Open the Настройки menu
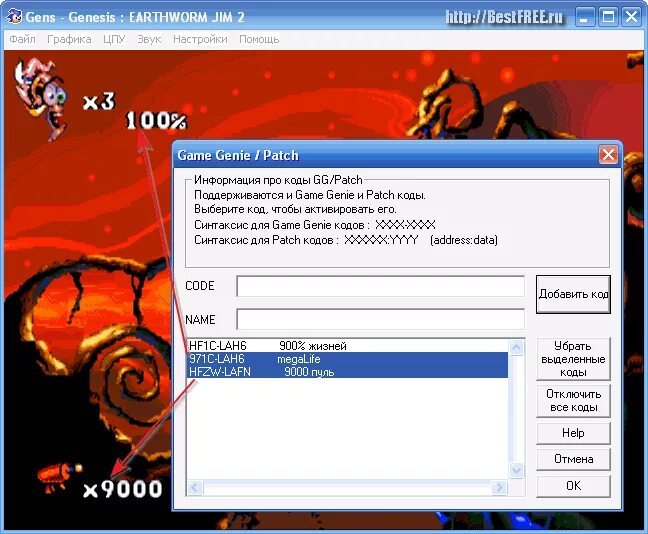648x534 pixels. (200, 39)
